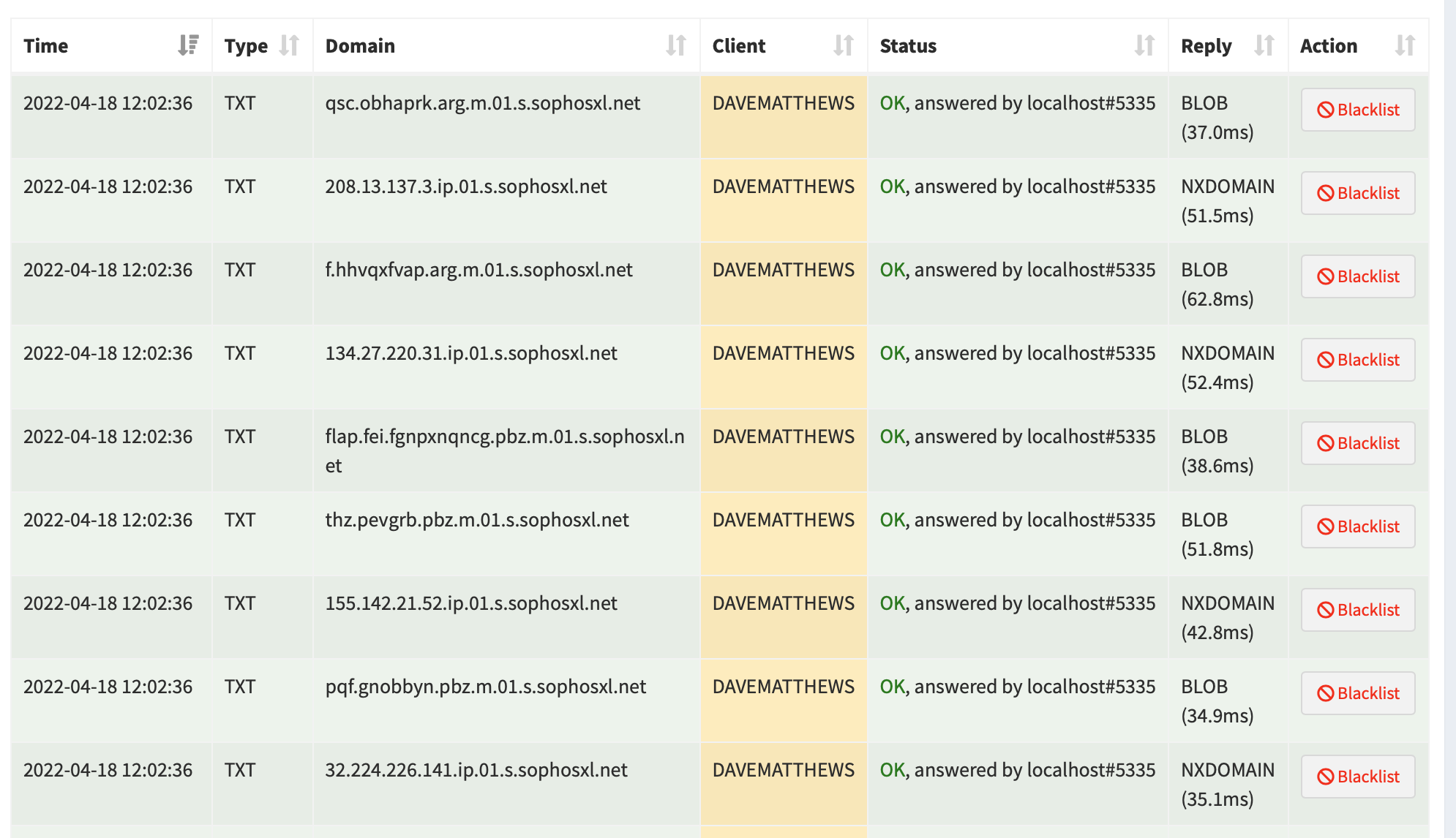Click reply BLOB (62.8ms)
The image size is (1456, 838).
(1217, 284)
